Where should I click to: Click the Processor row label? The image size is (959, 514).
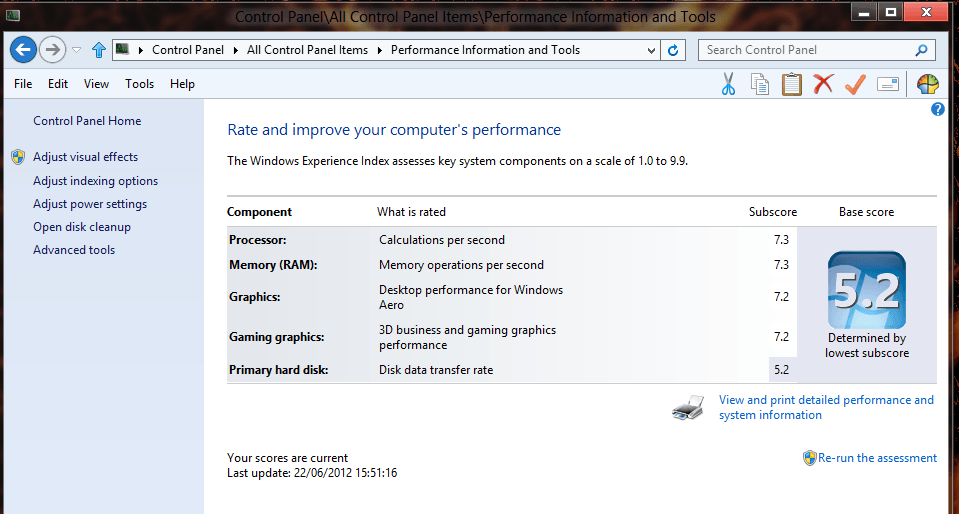[257, 240]
